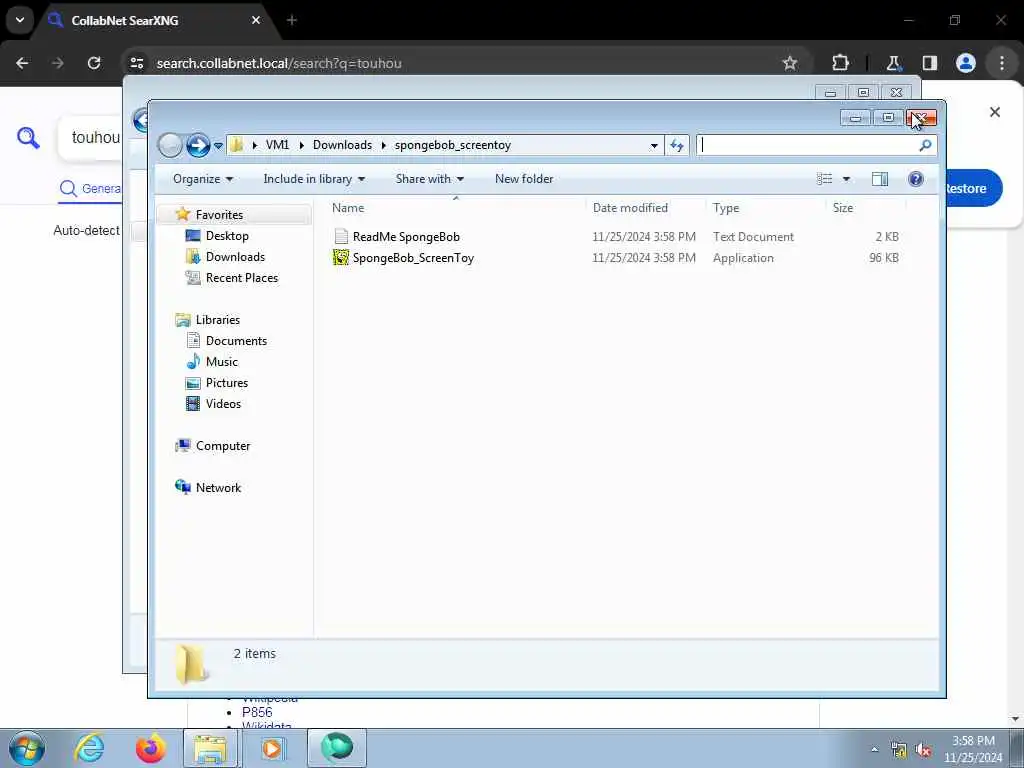This screenshot has width=1024, height=768.
Task: Change your view icon button
Action: [825, 179]
